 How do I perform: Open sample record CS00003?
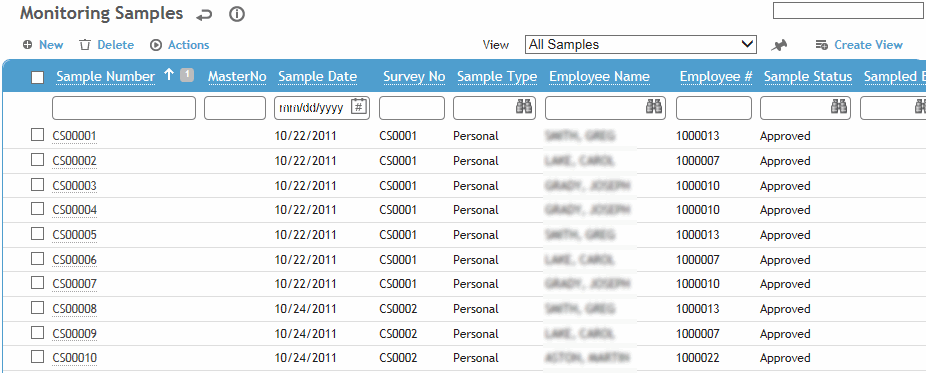click(x=74, y=186)
